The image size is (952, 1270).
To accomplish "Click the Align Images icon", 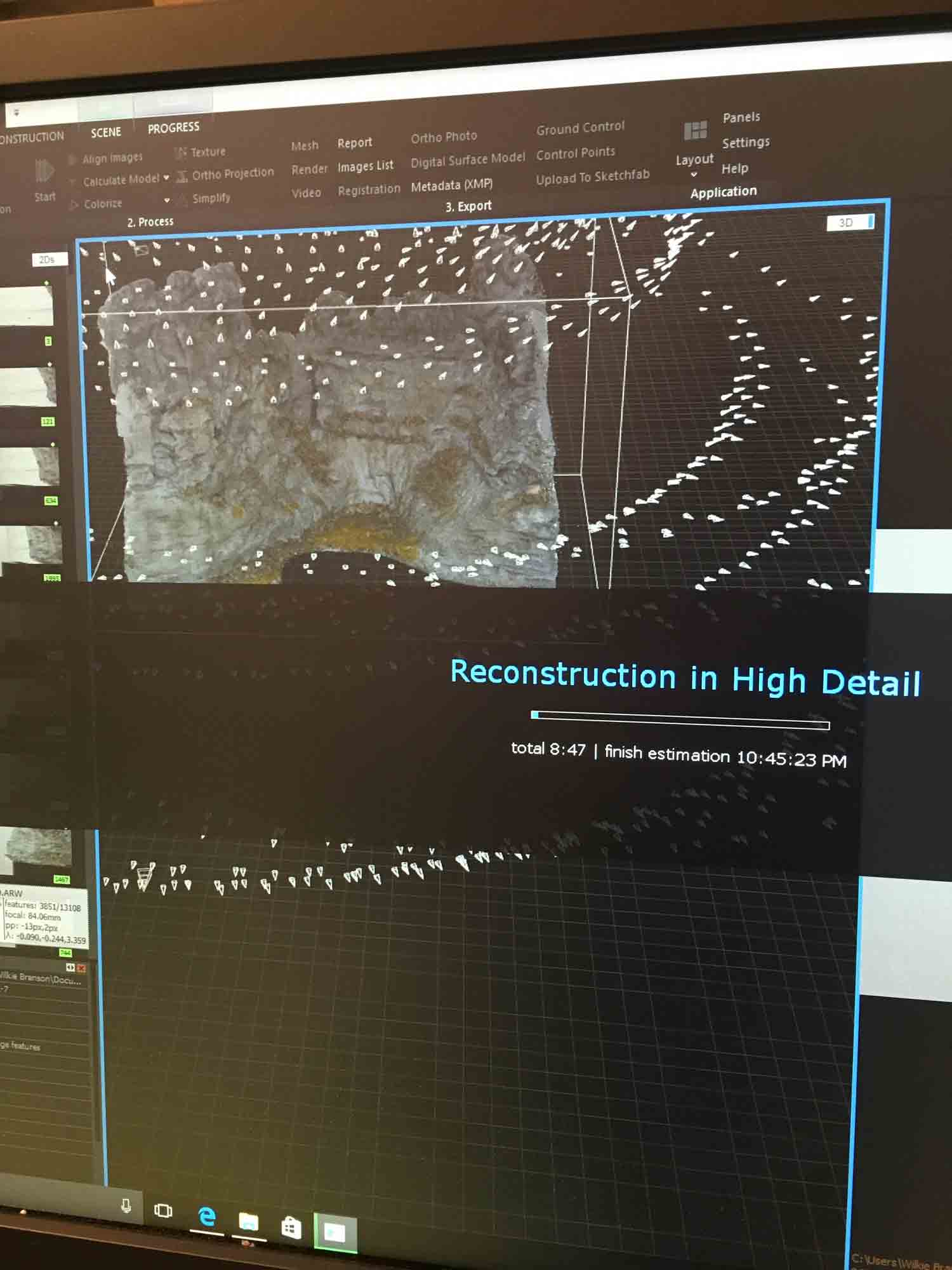I will pyautogui.click(x=73, y=159).
